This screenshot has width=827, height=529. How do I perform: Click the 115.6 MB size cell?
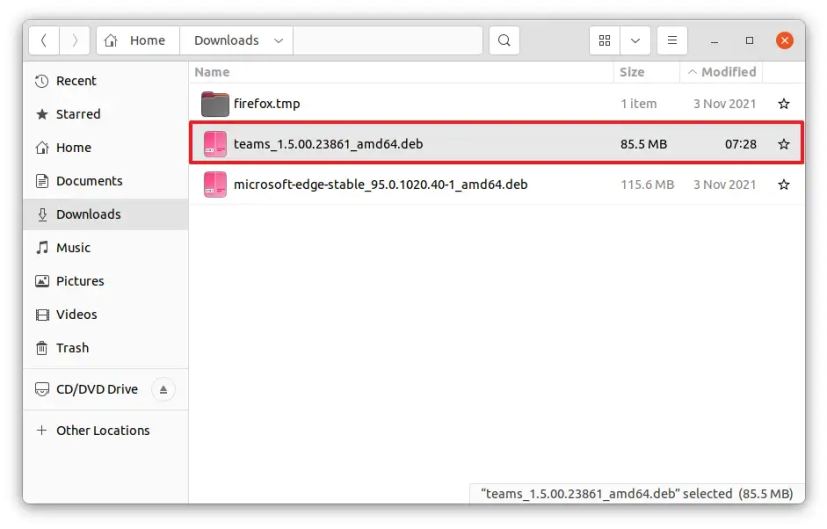[x=647, y=185]
